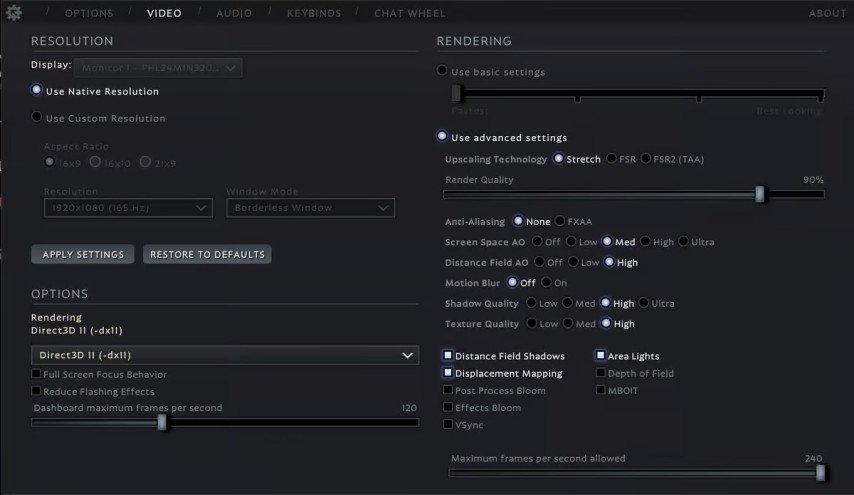Open the Resolution dropdown
The height and width of the screenshot is (495, 854).
(x=128, y=208)
